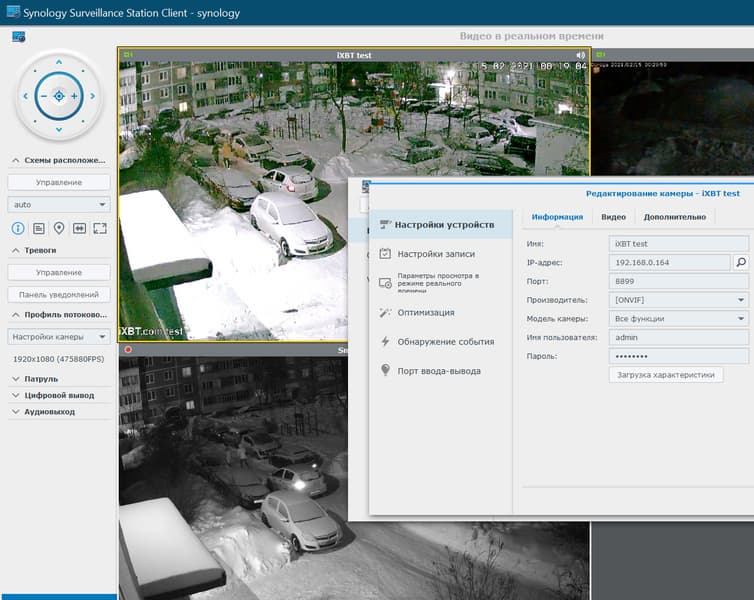The image size is (754, 600).
Task: Switch to the Видео tab
Action: [613, 217]
